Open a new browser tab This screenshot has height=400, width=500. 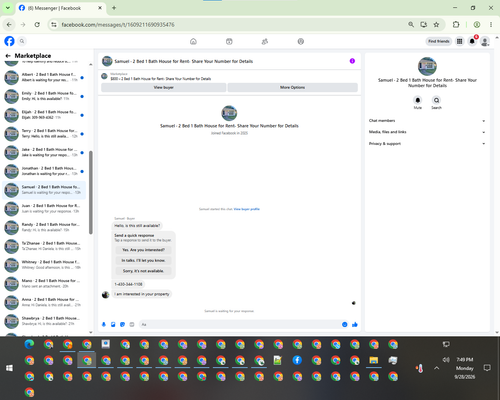pos(114,8)
